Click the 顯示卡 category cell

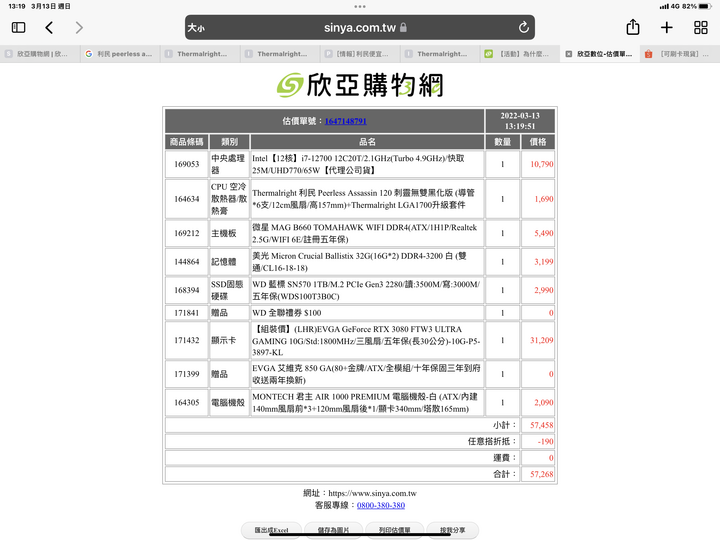pos(229,340)
